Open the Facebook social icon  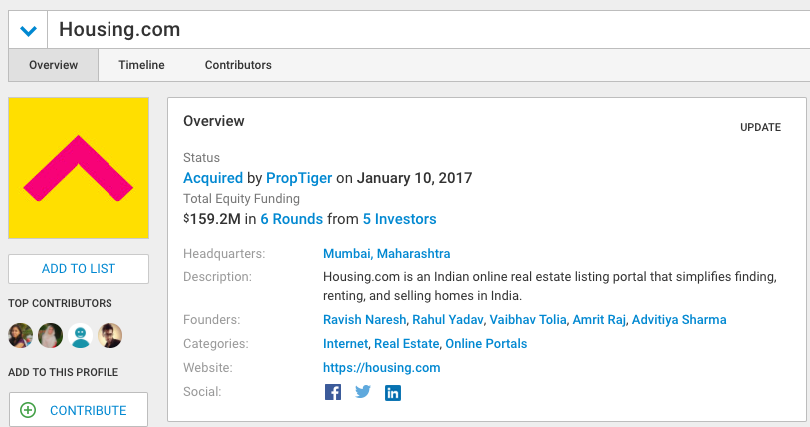tap(333, 393)
